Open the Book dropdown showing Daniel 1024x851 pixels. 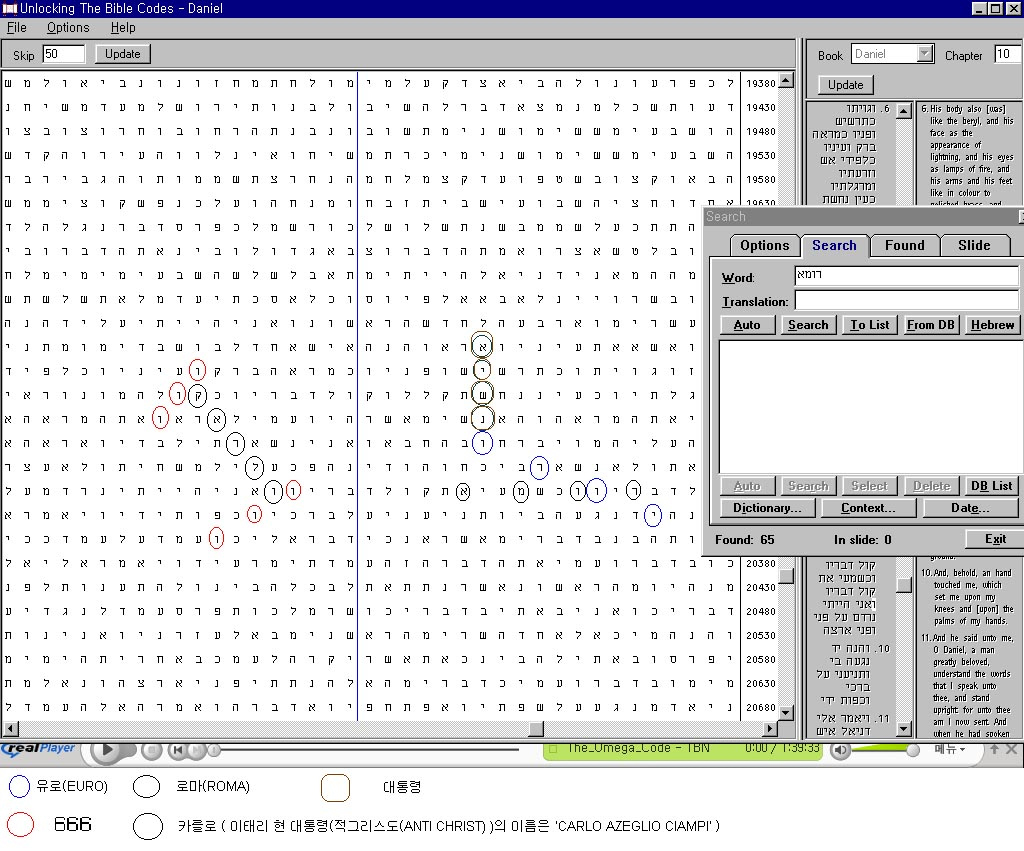pos(924,54)
